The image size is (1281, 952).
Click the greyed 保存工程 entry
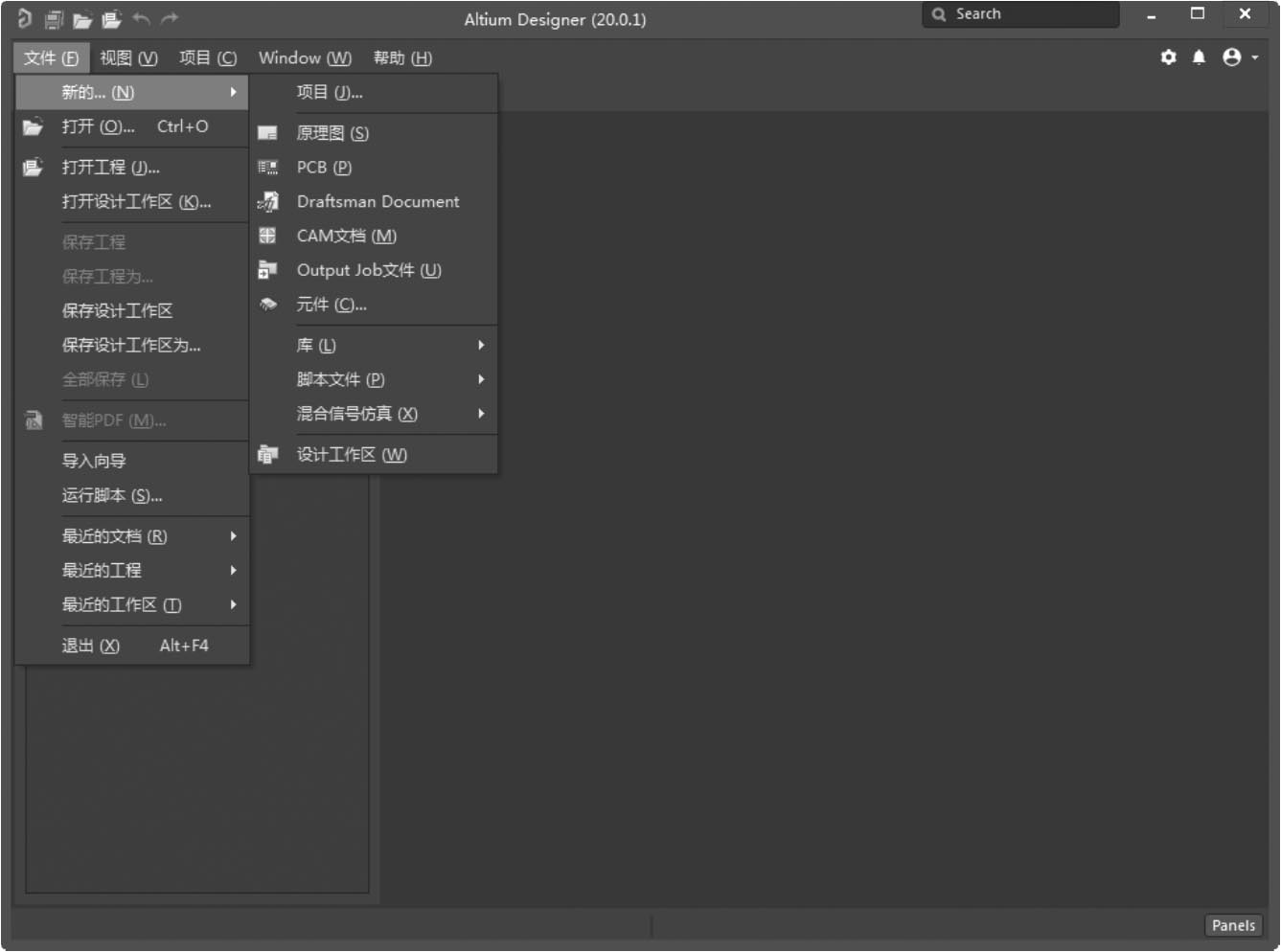point(132,242)
